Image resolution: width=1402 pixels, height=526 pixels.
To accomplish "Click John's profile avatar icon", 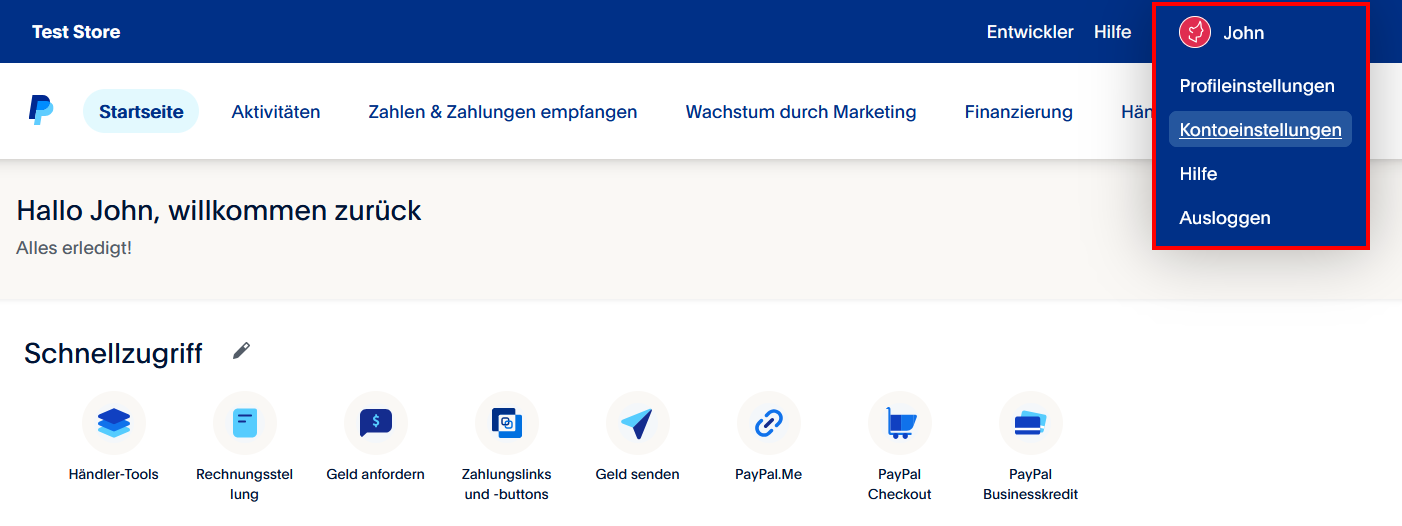I will [x=1195, y=33].
